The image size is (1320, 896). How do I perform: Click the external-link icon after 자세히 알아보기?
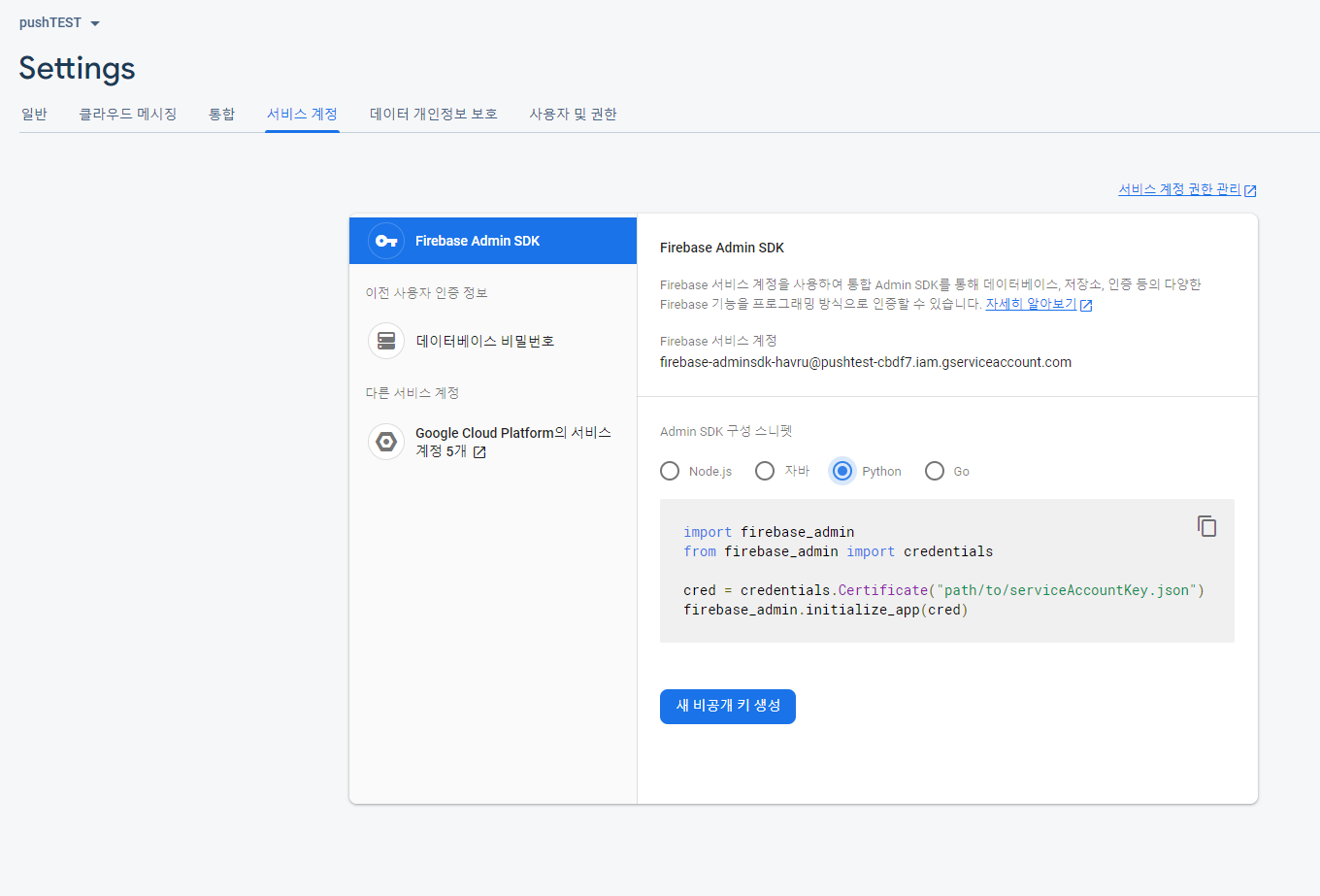click(1086, 305)
